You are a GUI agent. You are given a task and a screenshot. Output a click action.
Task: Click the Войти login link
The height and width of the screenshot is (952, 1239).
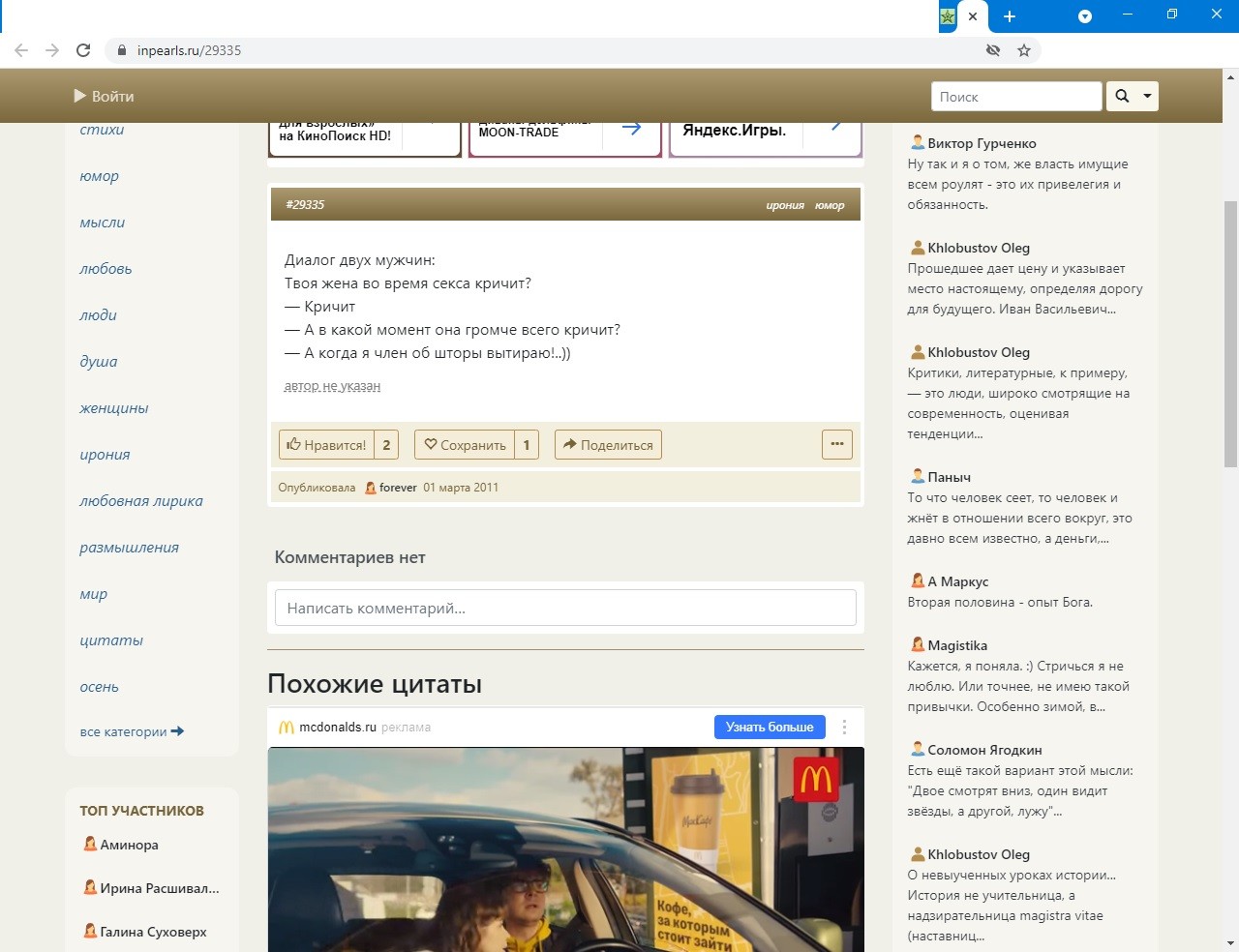click(x=104, y=96)
